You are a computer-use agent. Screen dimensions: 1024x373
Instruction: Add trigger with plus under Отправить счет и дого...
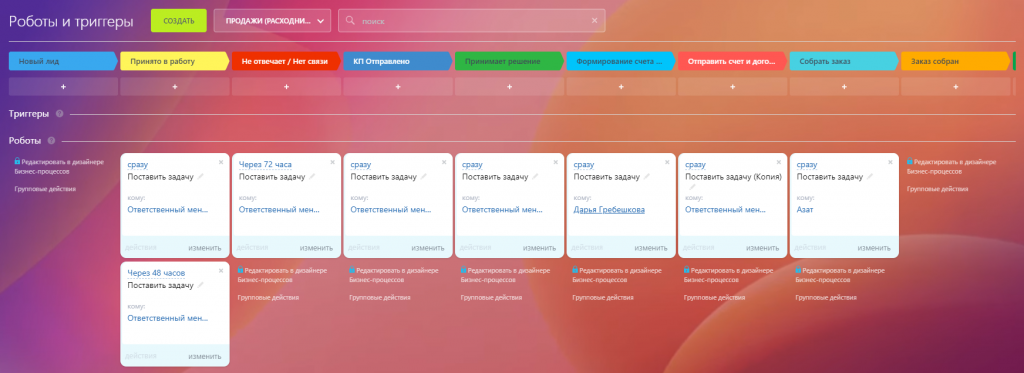pos(733,86)
